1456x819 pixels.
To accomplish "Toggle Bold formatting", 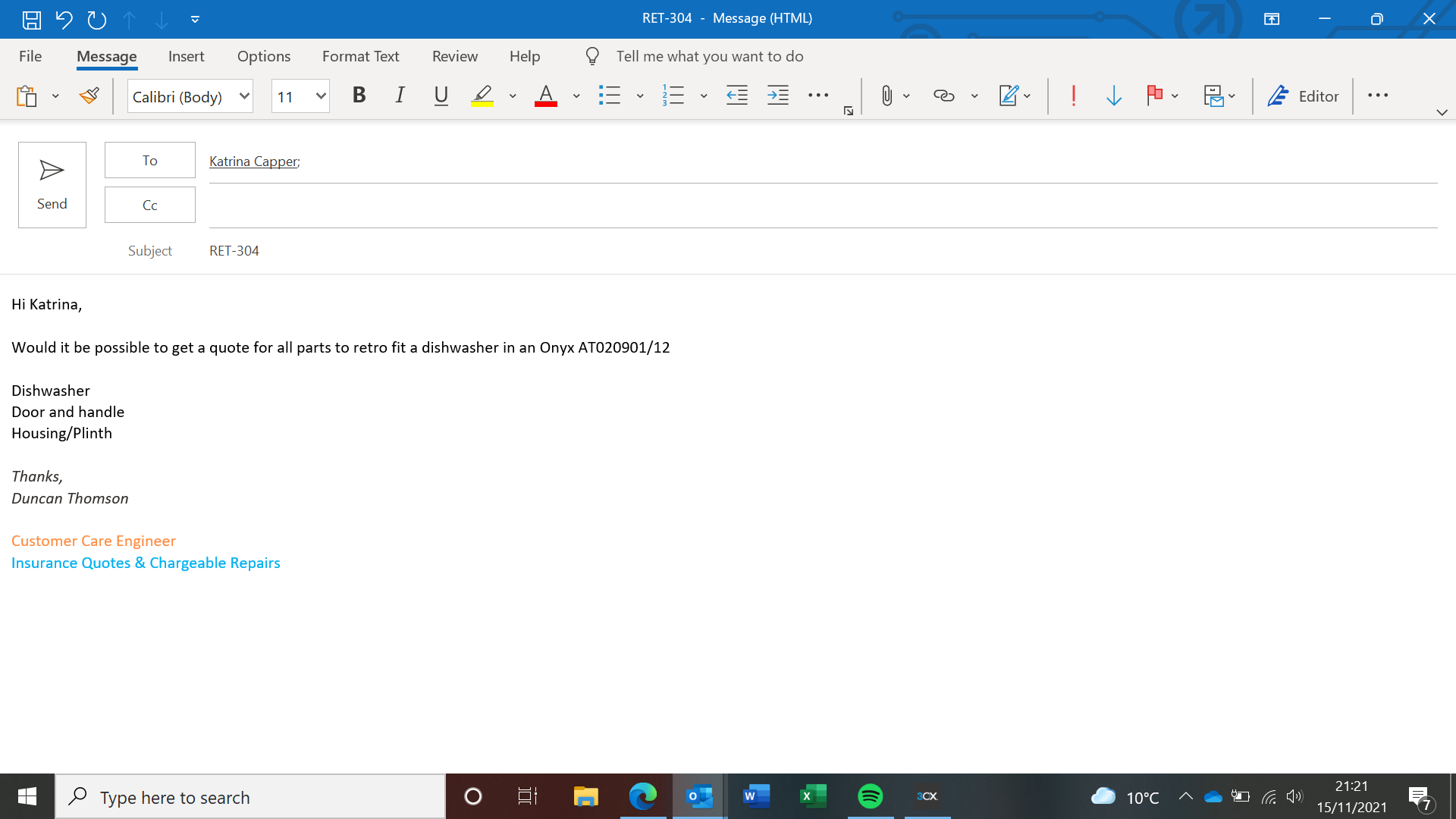I will (359, 96).
